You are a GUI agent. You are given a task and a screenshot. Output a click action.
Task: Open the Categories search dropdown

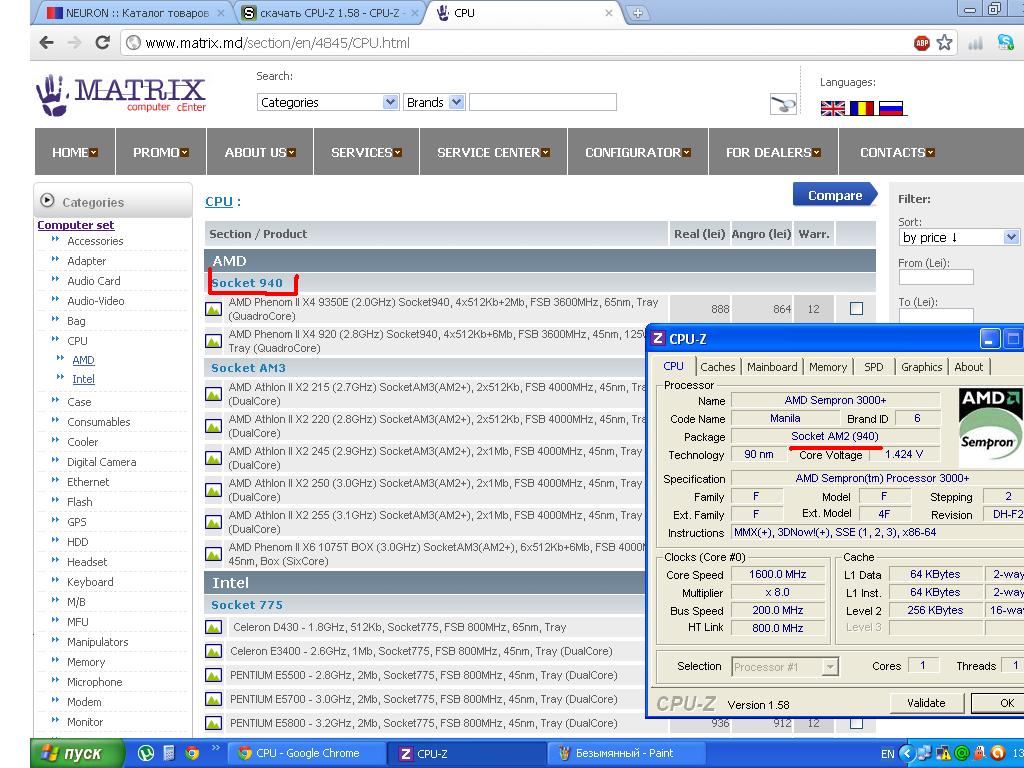coord(328,102)
